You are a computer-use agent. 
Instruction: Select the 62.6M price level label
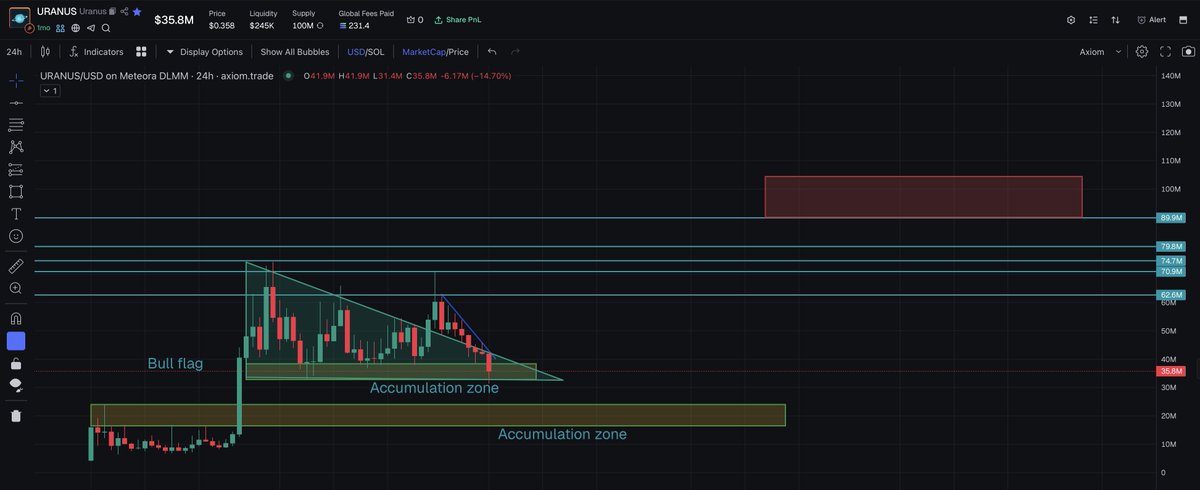1171,295
